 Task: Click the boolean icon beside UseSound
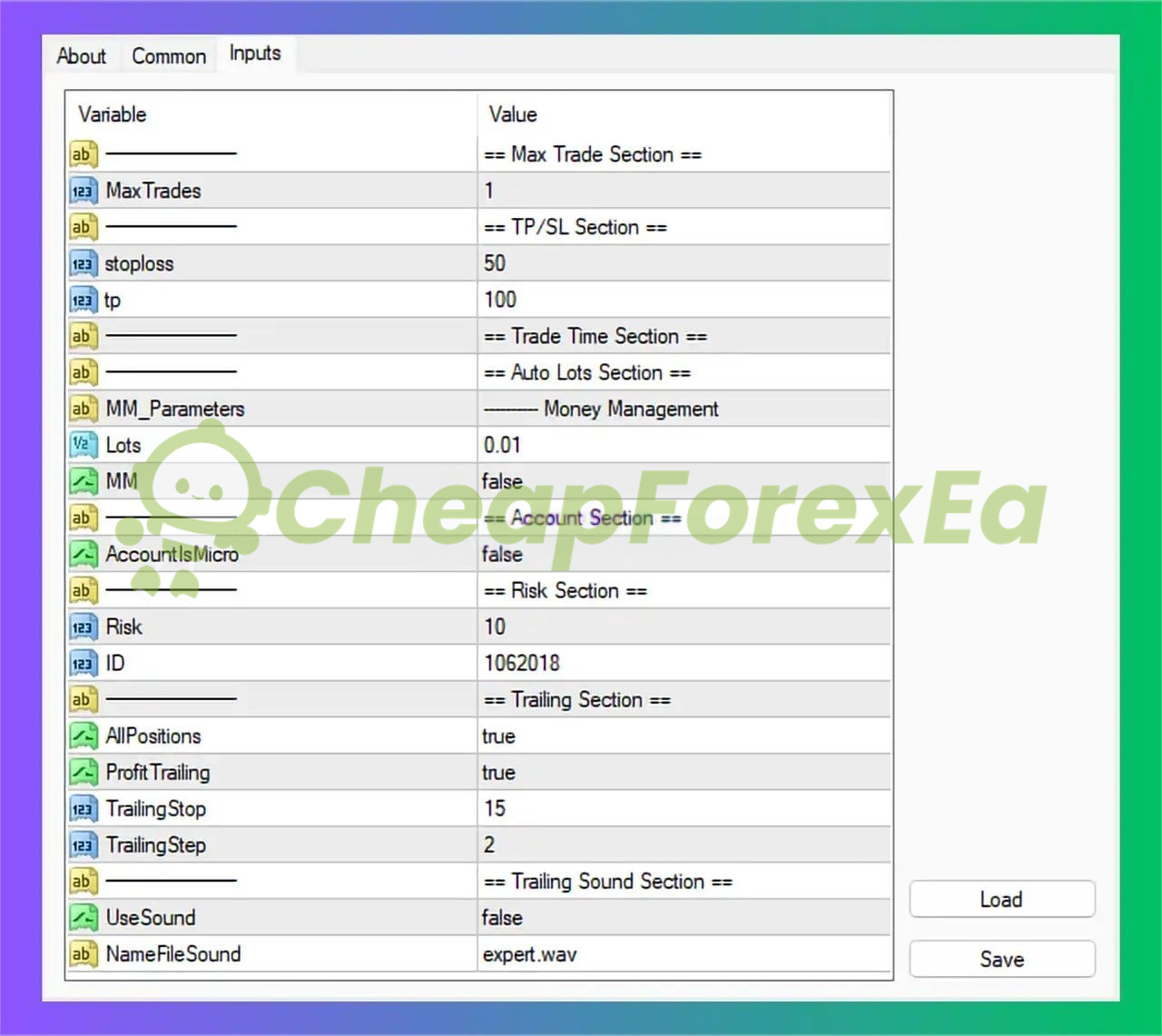pyautogui.click(x=83, y=917)
